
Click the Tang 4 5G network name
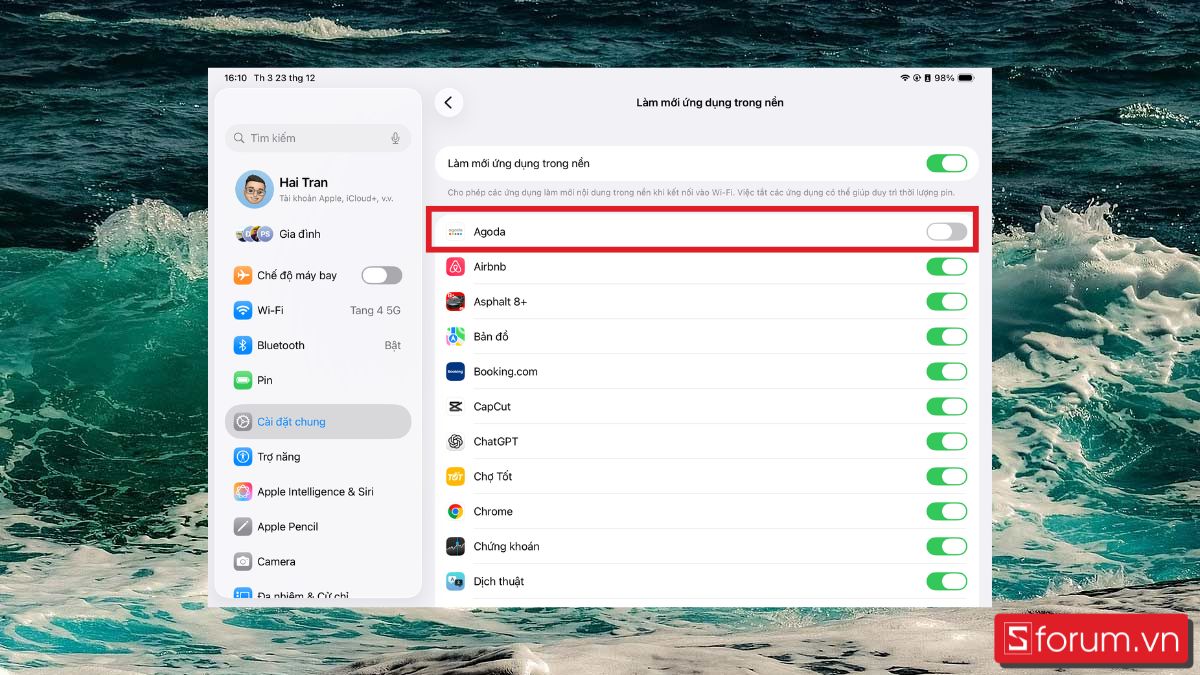(375, 310)
